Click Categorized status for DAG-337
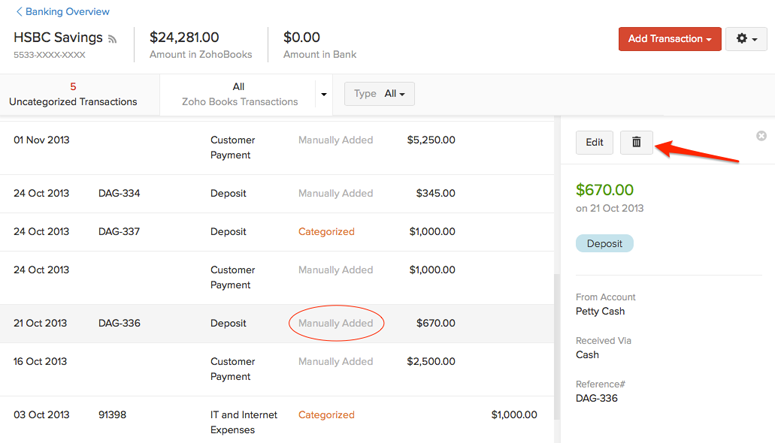 pyautogui.click(x=326, y=231)
